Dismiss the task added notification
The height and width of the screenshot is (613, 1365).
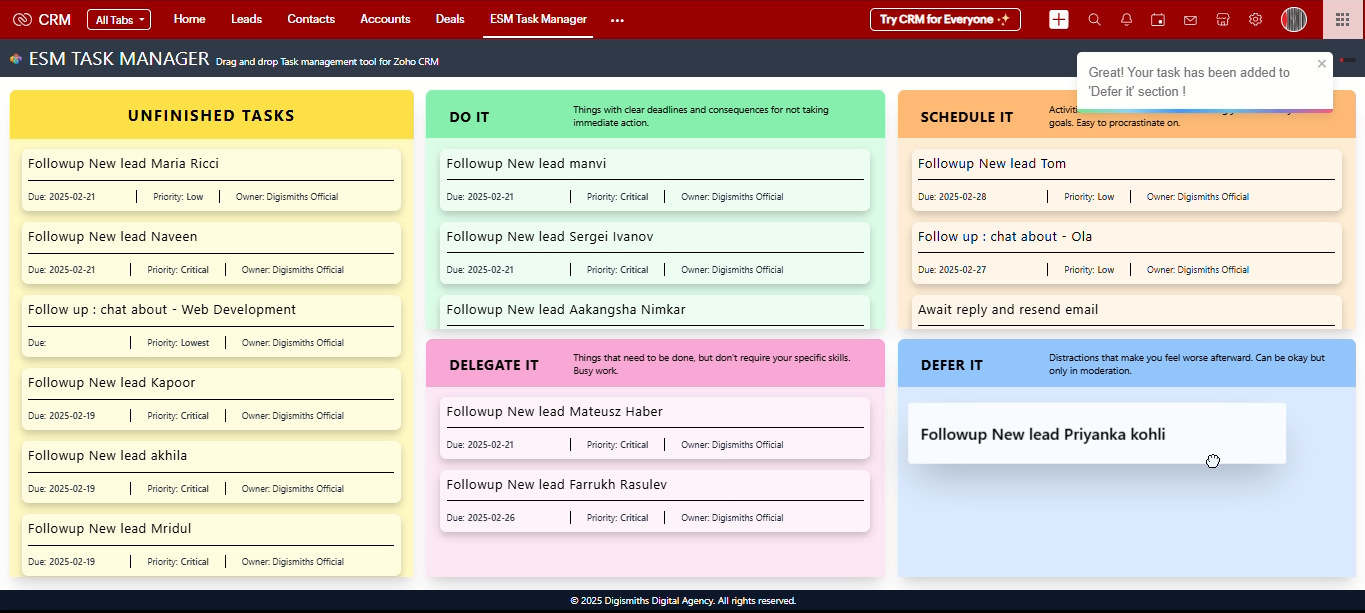[x=1321, y=64]
